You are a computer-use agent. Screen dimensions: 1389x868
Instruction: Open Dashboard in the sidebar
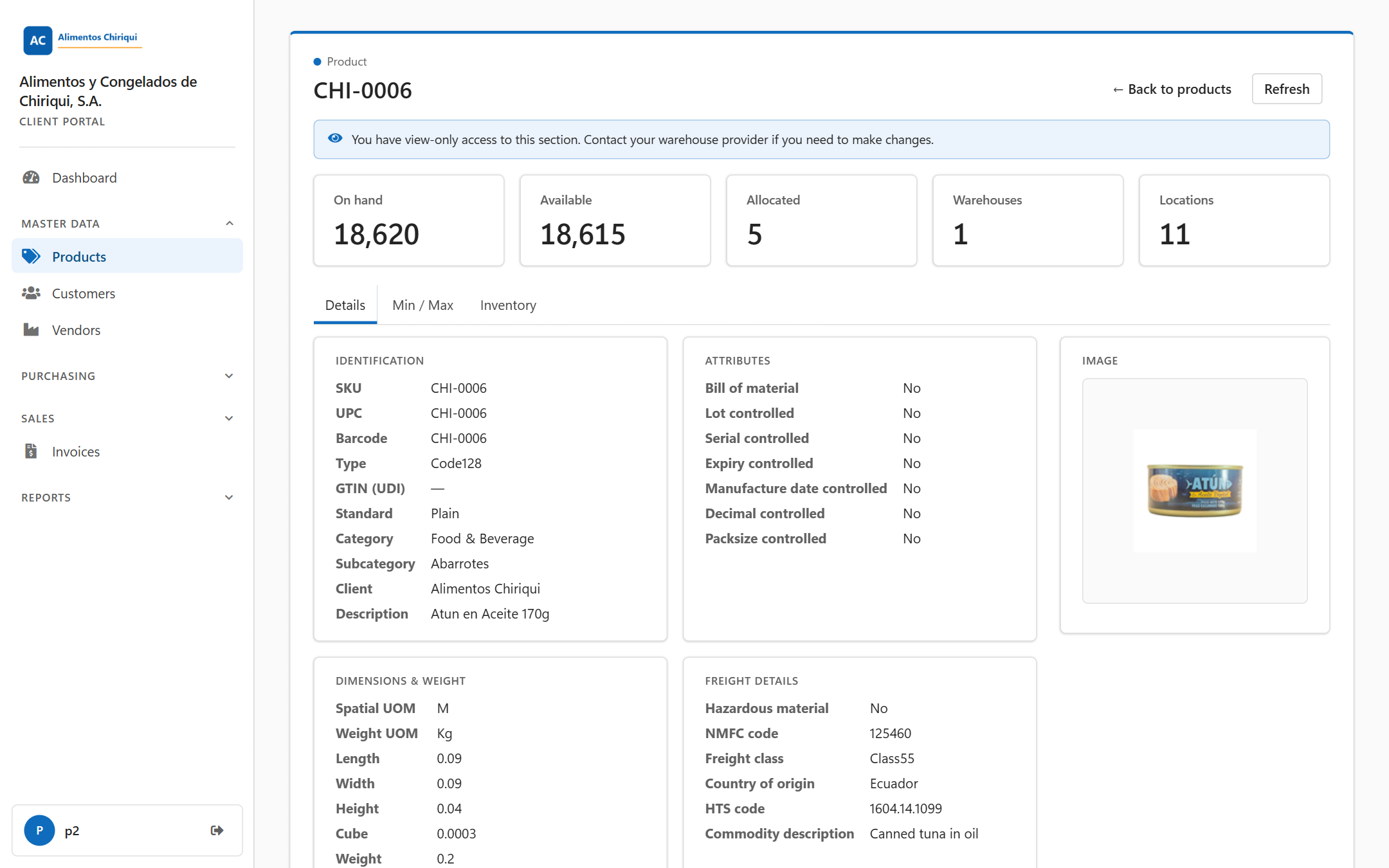127,177
